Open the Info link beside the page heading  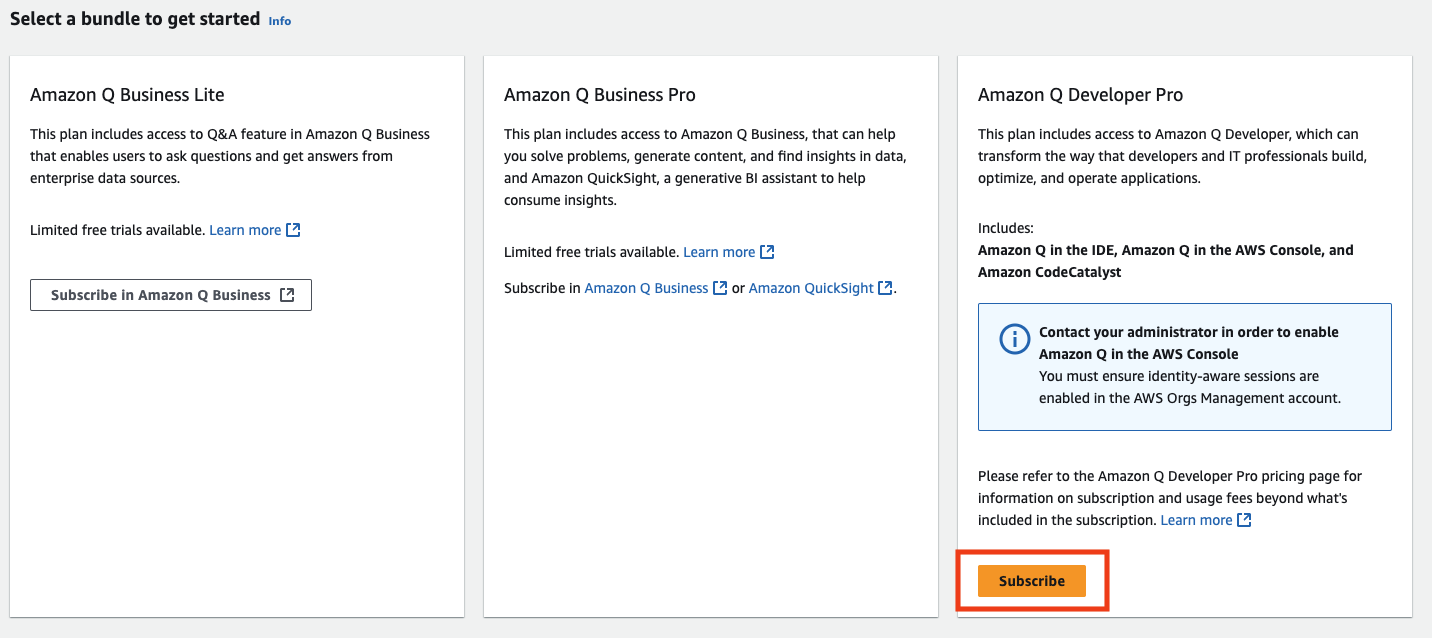[x=278, y=20]
